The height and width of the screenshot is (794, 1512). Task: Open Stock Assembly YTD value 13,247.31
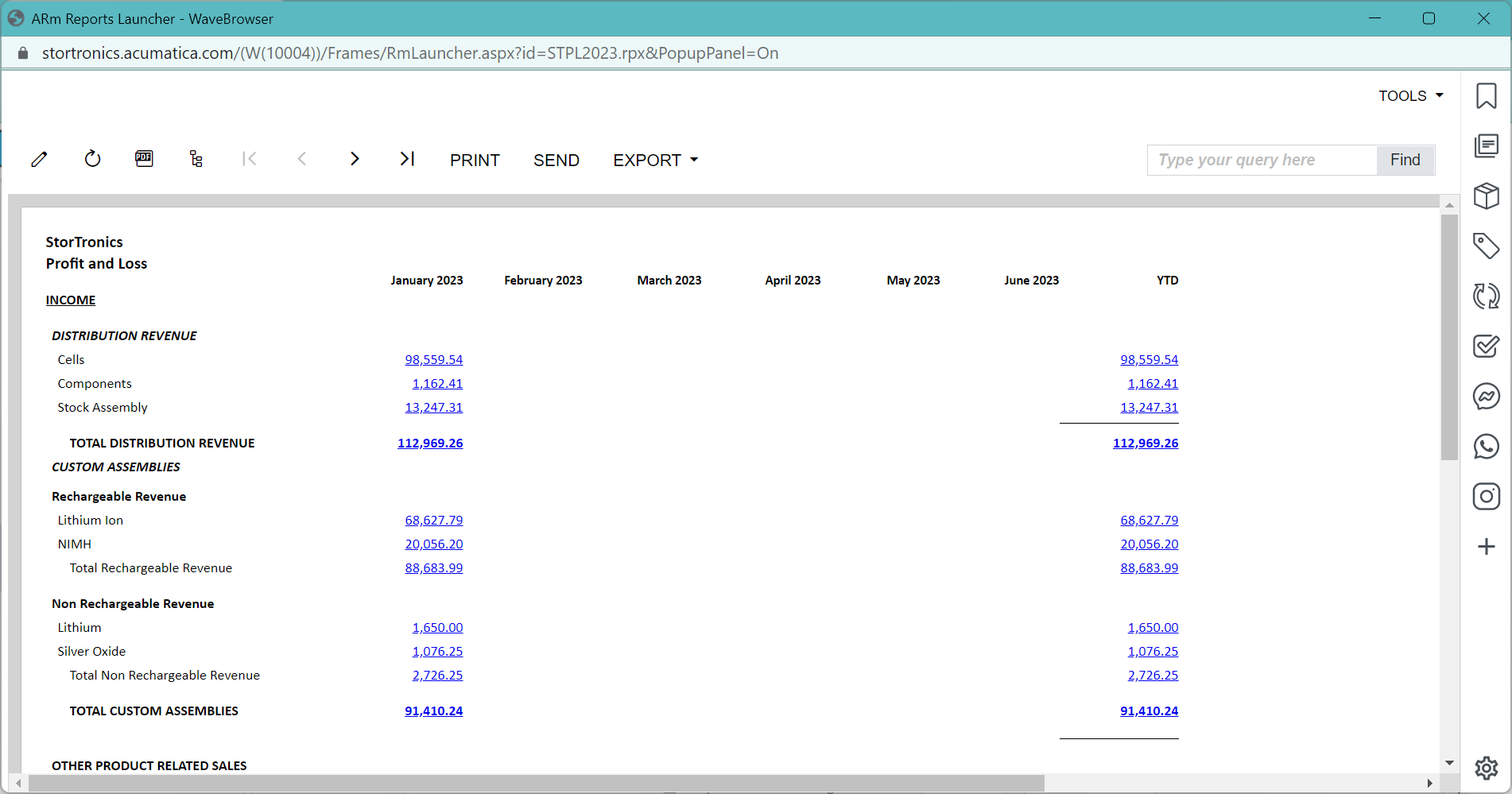[1150, 407]
